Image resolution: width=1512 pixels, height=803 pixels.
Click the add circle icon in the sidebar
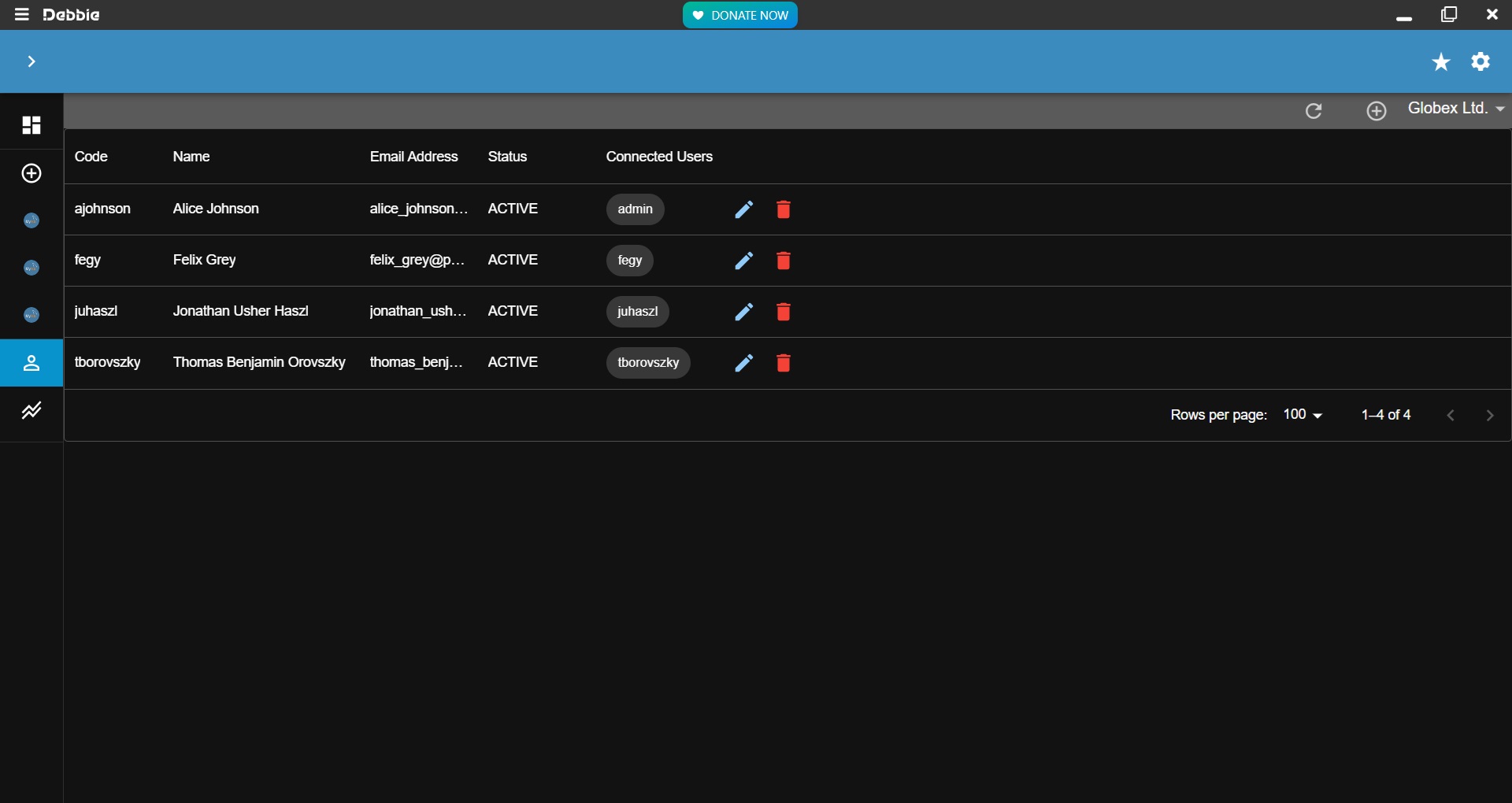(31, 173)
